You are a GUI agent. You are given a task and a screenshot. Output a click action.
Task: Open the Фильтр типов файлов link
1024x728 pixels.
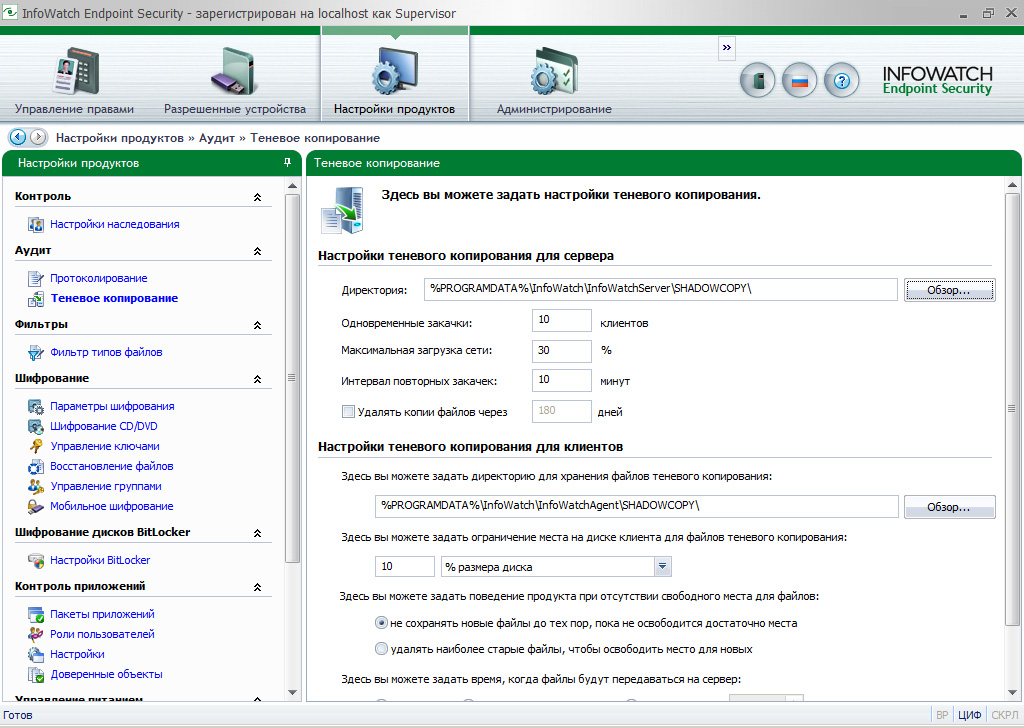click(x=106, y=352)
